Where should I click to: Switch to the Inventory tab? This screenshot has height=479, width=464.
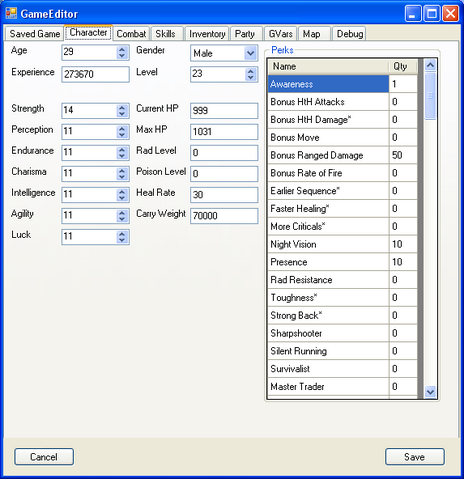click(x=207, y=34)
